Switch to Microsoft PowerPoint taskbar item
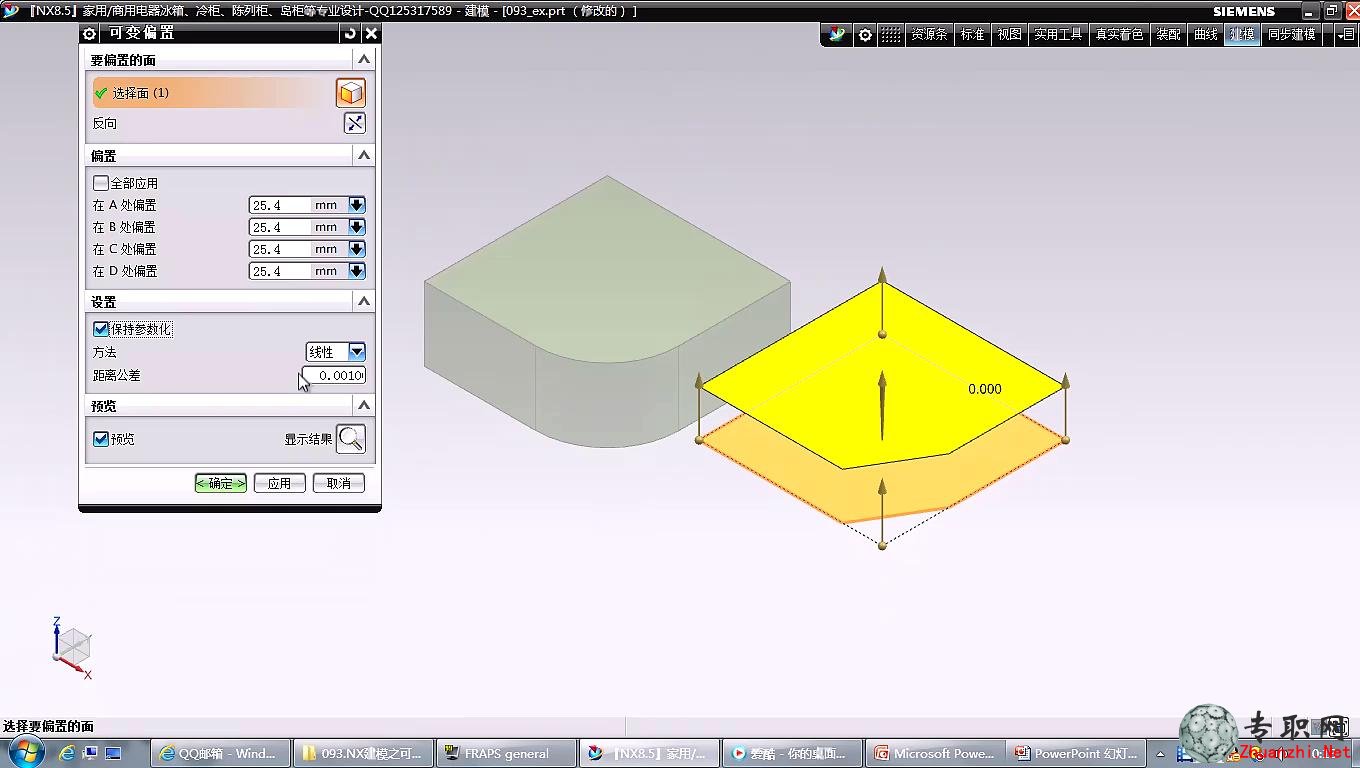Image resolution: width=1360 pixels, height=768 pixels. 936,753
